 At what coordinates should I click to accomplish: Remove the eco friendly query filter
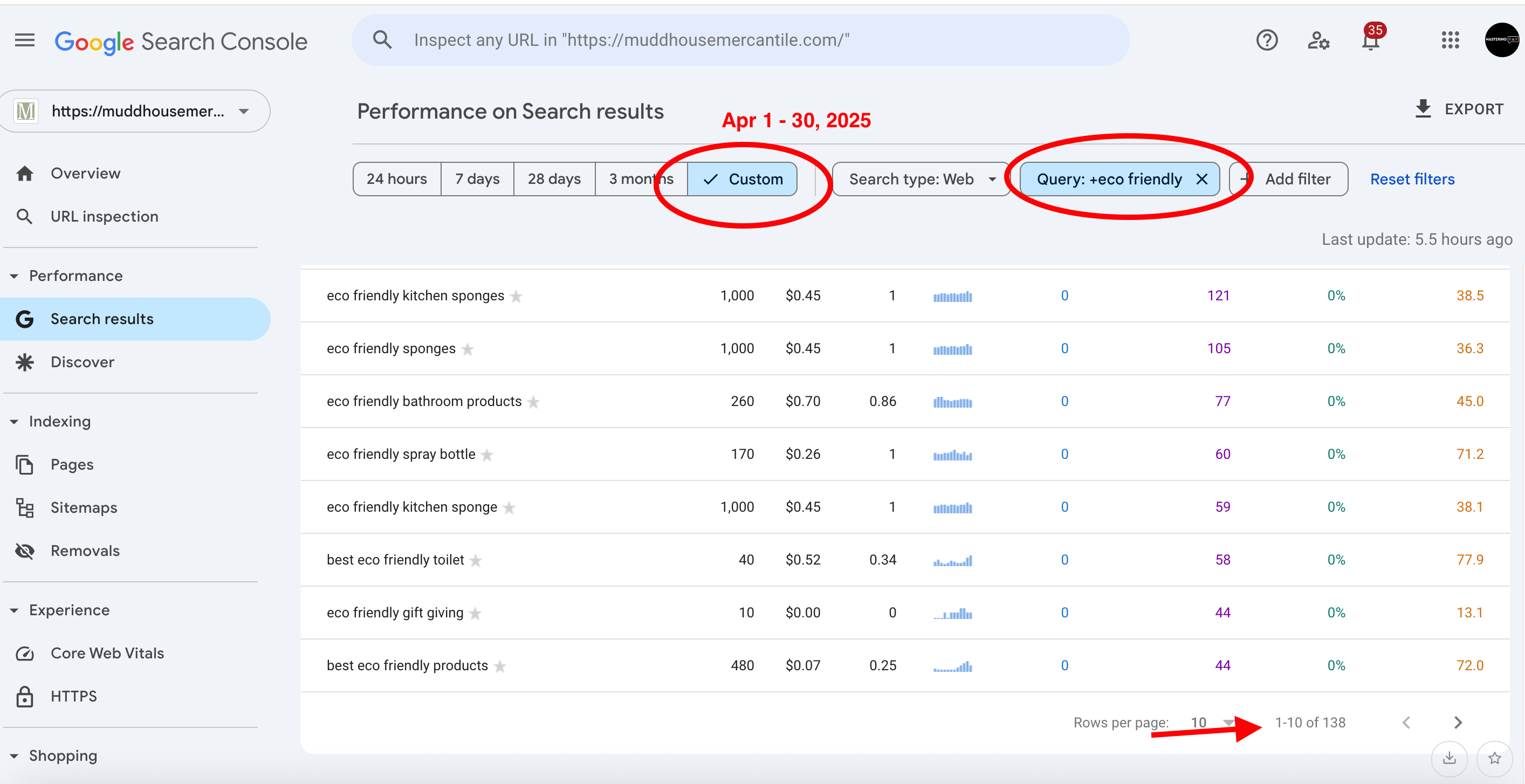point(1201,179)
